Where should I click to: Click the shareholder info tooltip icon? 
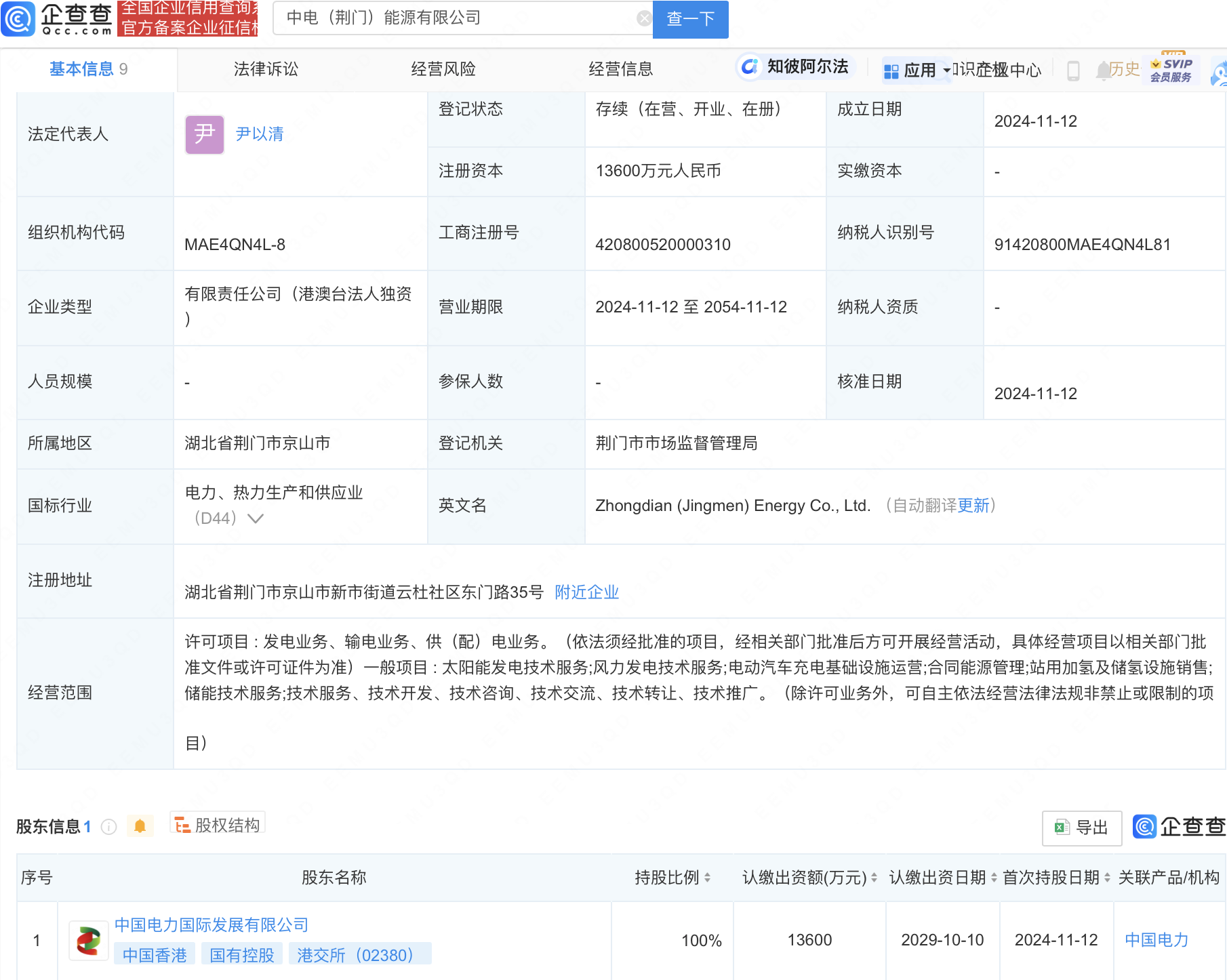(x=108, y=827)
